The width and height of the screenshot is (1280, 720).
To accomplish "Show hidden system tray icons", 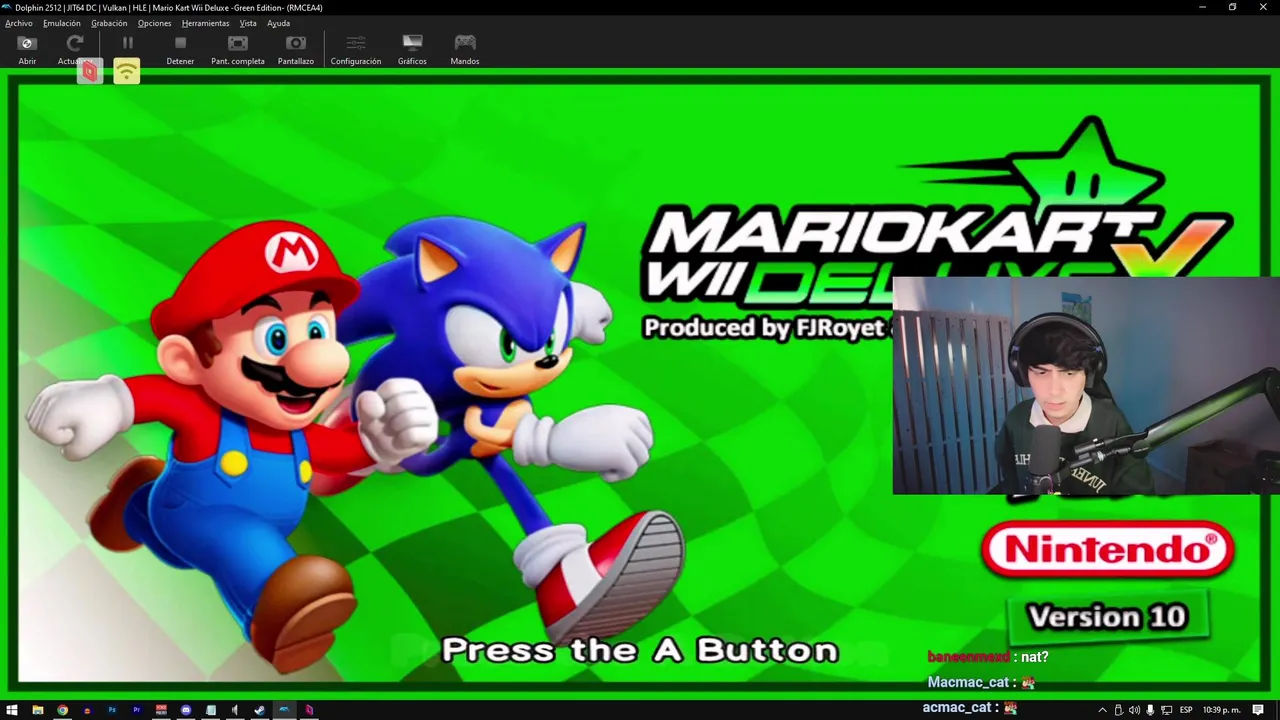I will pos(1102,710).
